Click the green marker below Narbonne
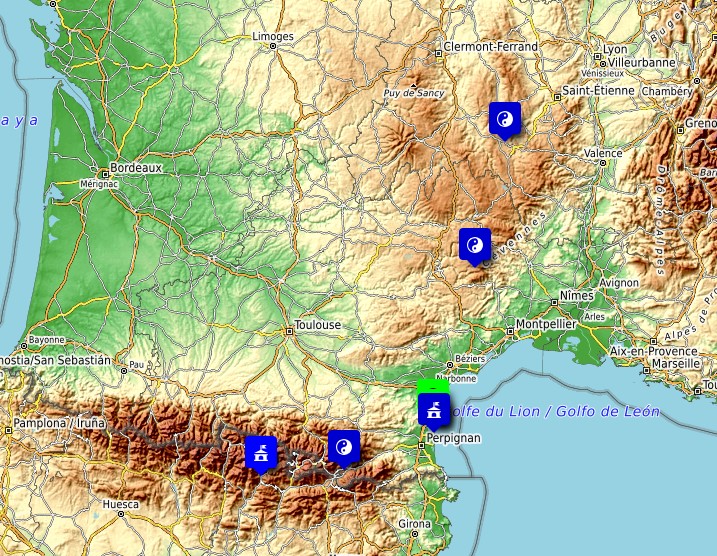The image size is (717, 556). coord(432,385)
